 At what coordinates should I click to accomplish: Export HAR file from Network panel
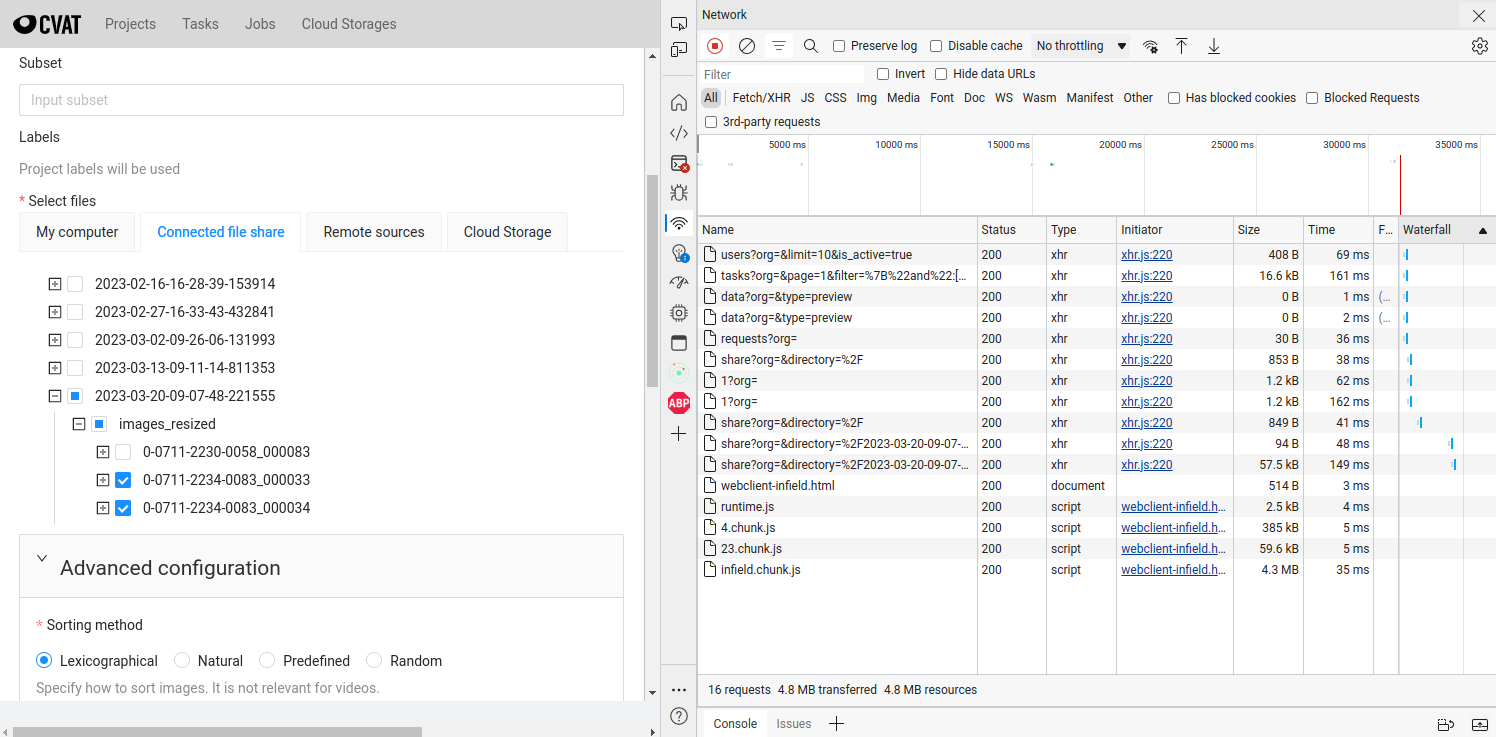1213,45
